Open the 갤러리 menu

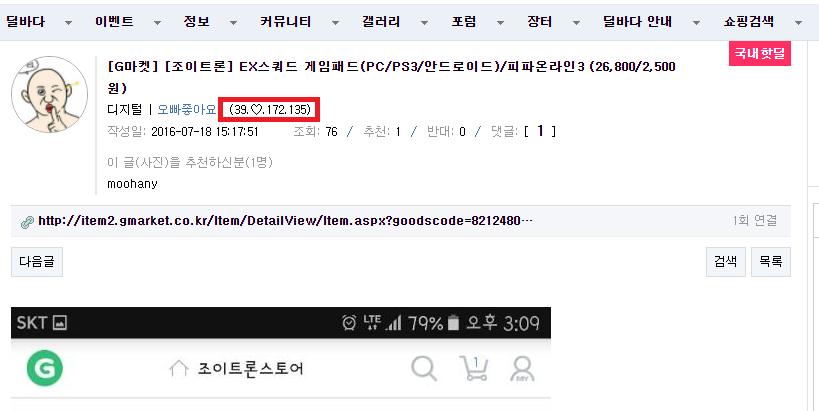(381, 21)
